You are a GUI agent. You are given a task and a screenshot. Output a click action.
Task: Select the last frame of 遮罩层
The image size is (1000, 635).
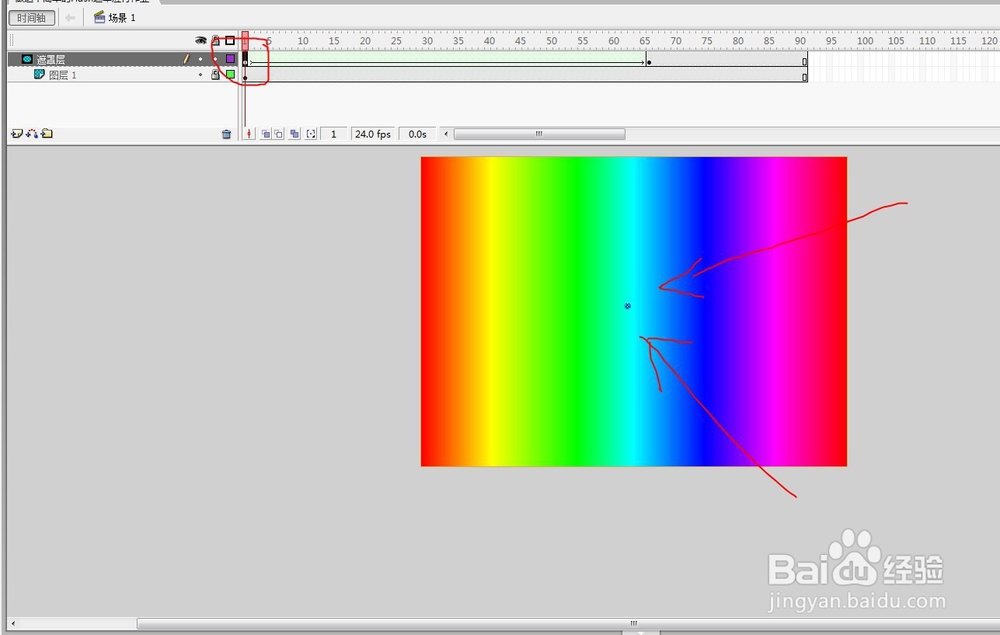tap(804, 59)
